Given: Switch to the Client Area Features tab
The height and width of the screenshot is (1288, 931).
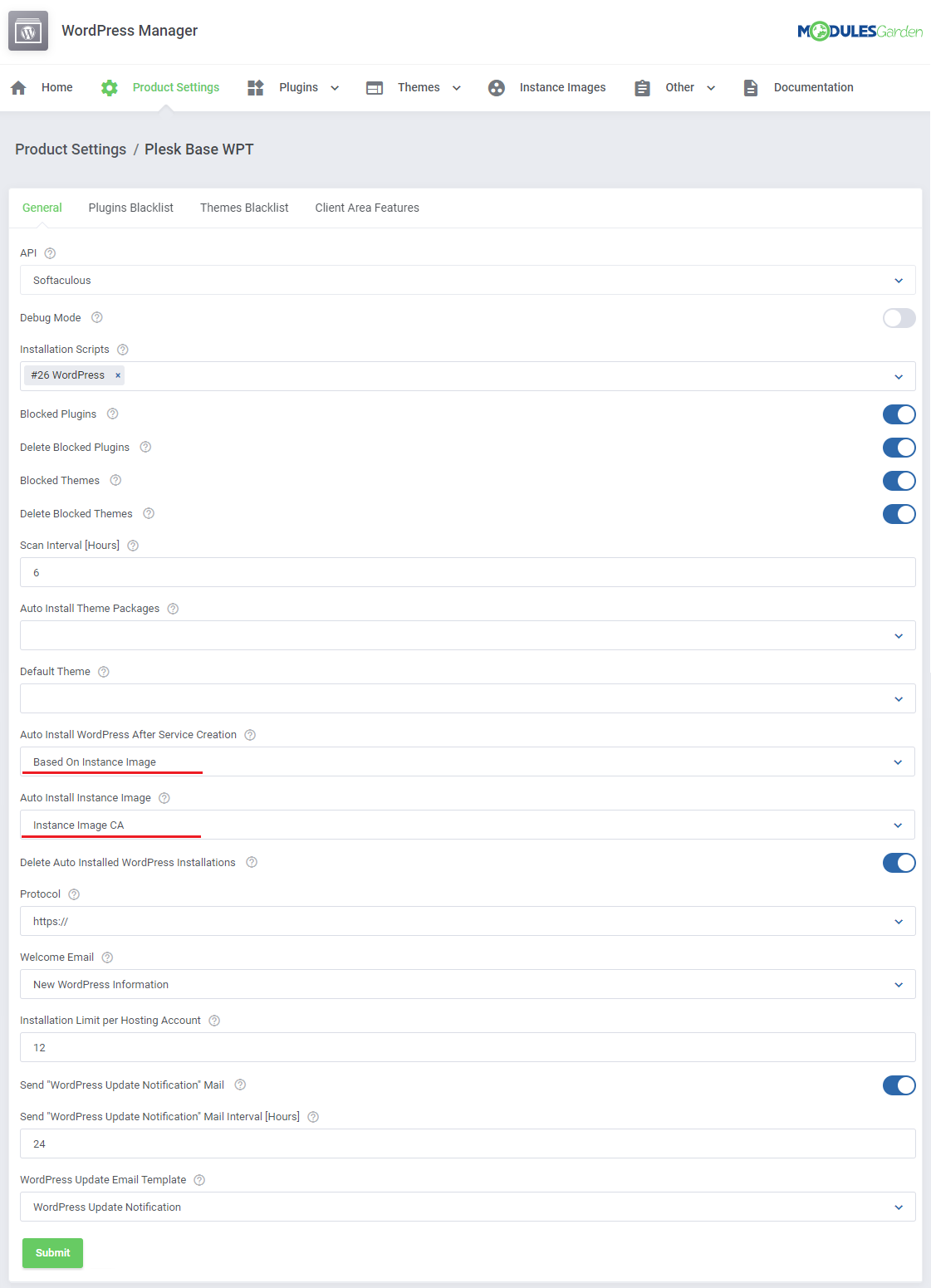Looking at the screenshot, I should click(x=367, y=208).
